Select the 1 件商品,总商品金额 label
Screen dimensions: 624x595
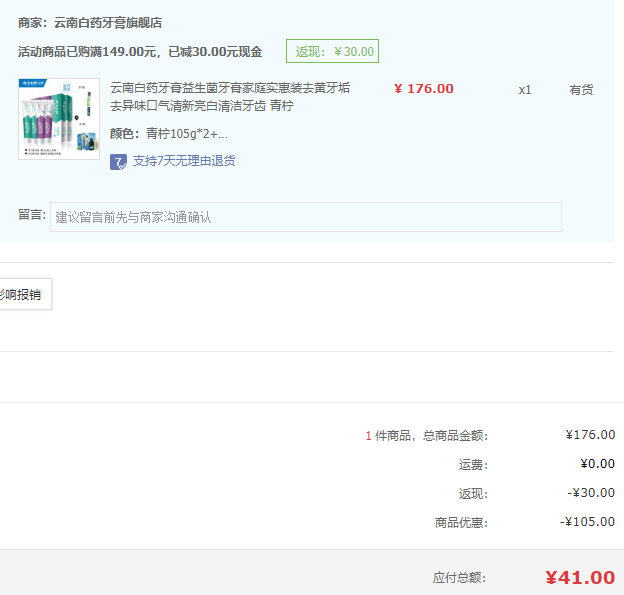(x=427, y=435)
